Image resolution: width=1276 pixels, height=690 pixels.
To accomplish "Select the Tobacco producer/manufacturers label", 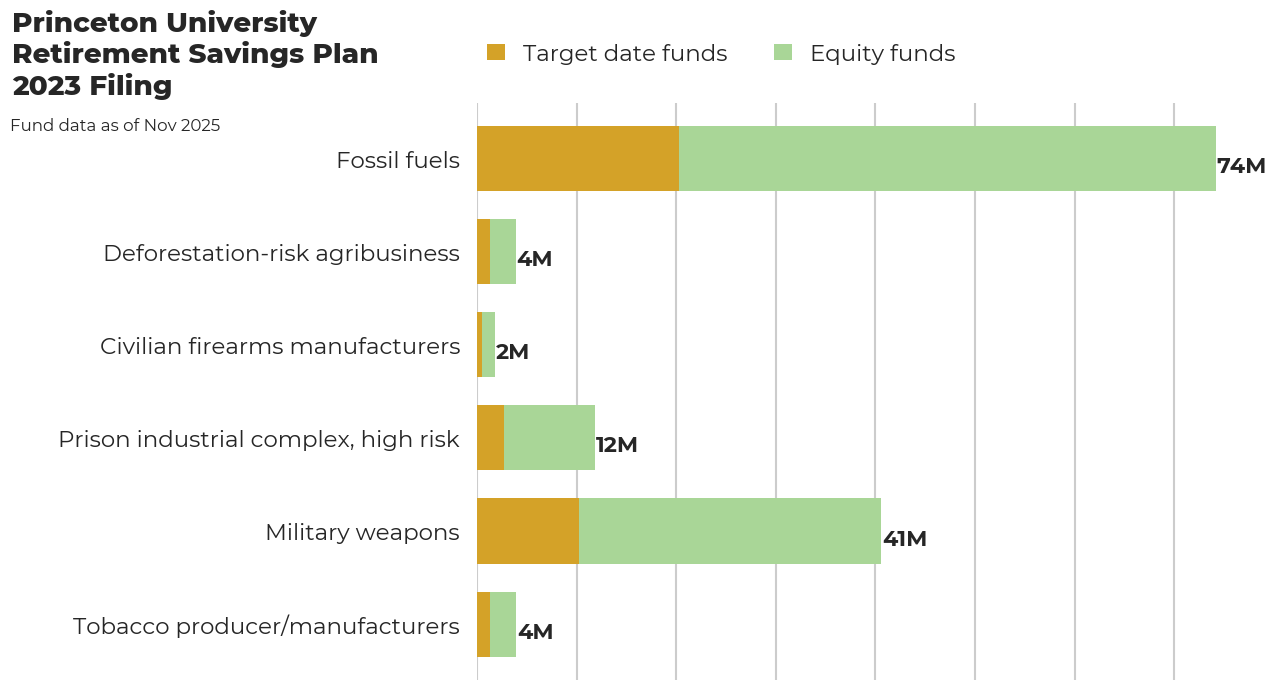I will coord(266,626).
